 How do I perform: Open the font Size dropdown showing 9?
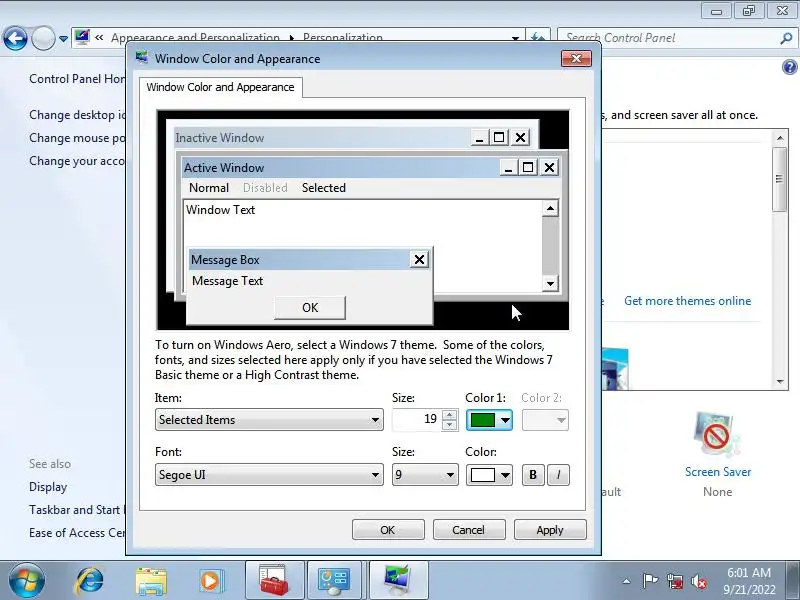(x=425, y=475)
